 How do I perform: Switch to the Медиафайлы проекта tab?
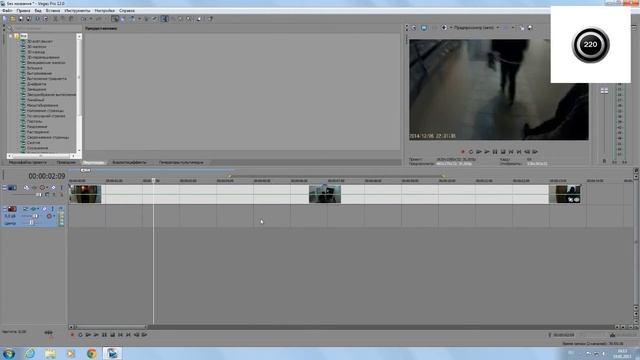[28, 162]
